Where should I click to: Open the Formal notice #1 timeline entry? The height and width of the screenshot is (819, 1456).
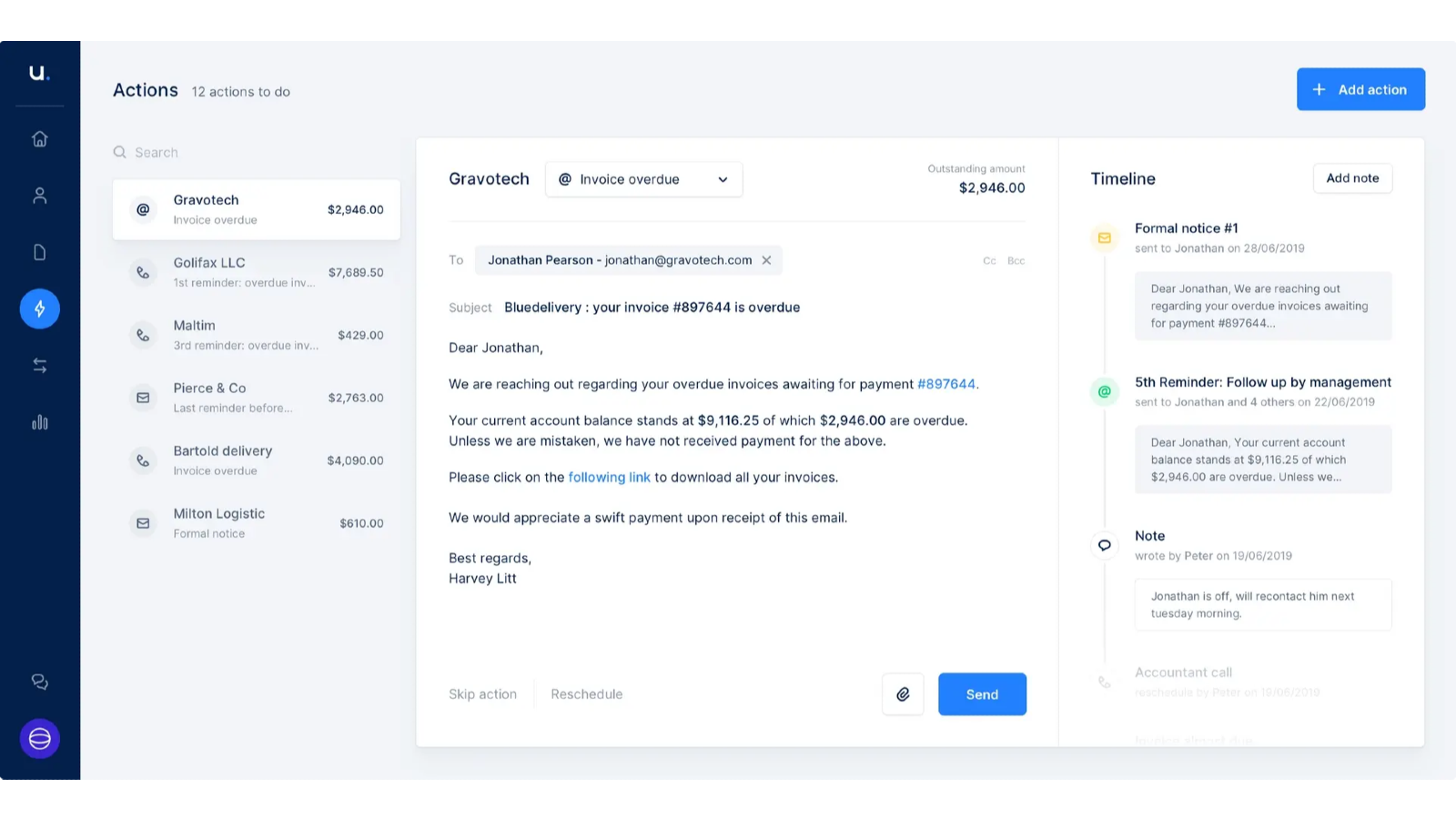point(1186,228)
